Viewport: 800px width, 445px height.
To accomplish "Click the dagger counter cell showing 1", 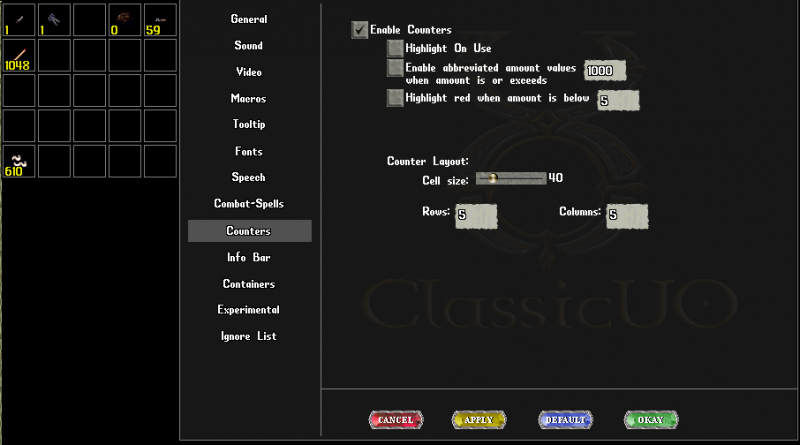I will (19, 20).
